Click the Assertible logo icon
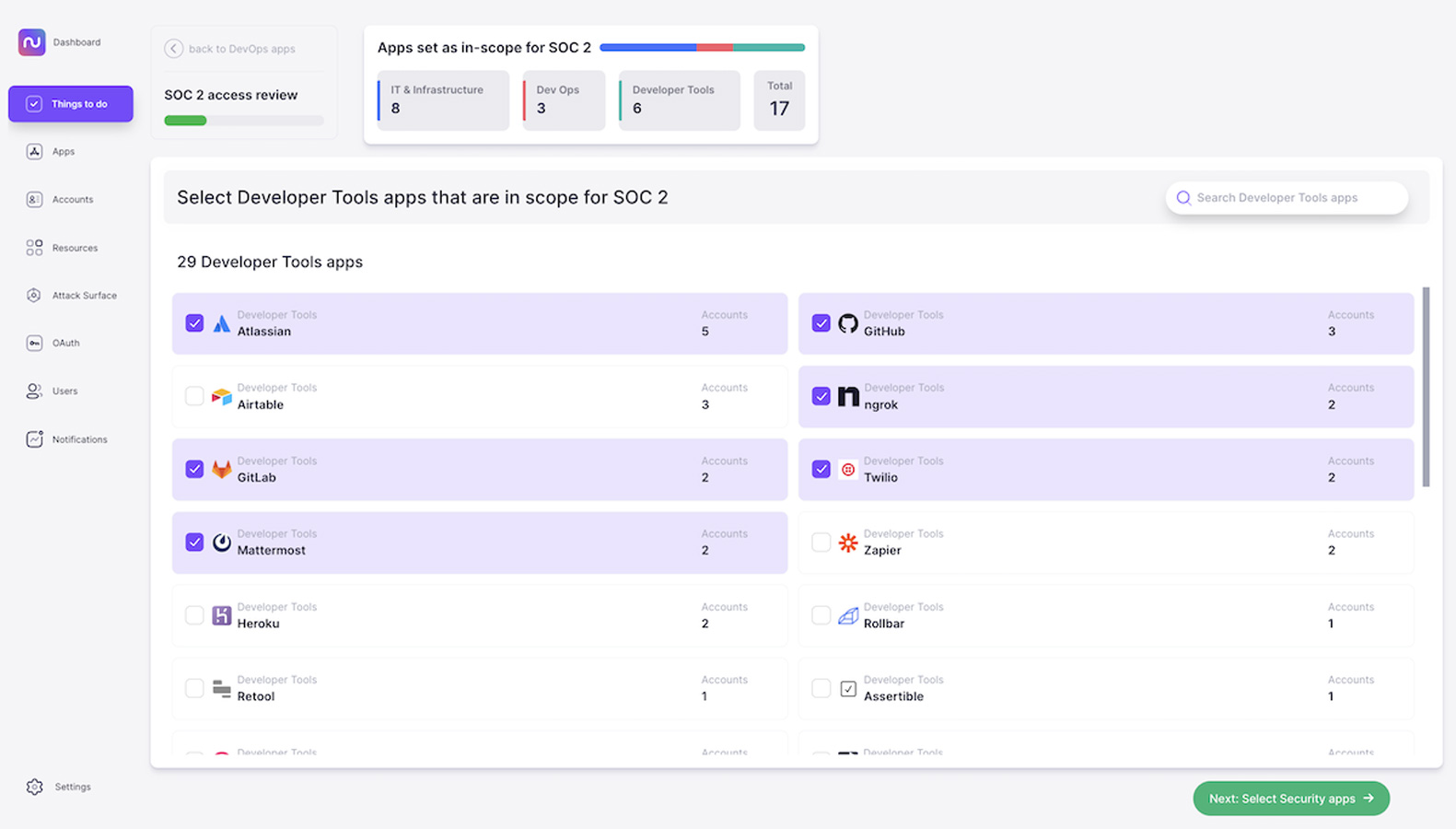 click(x=848, y=688)
